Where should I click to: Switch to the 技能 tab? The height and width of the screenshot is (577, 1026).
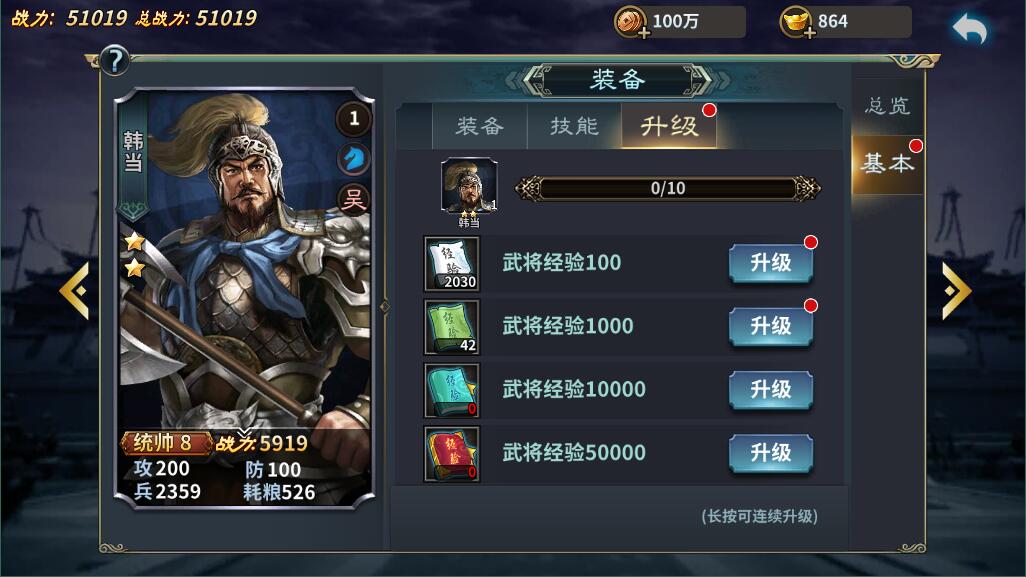pyautogui.click(x=574, y=126)
